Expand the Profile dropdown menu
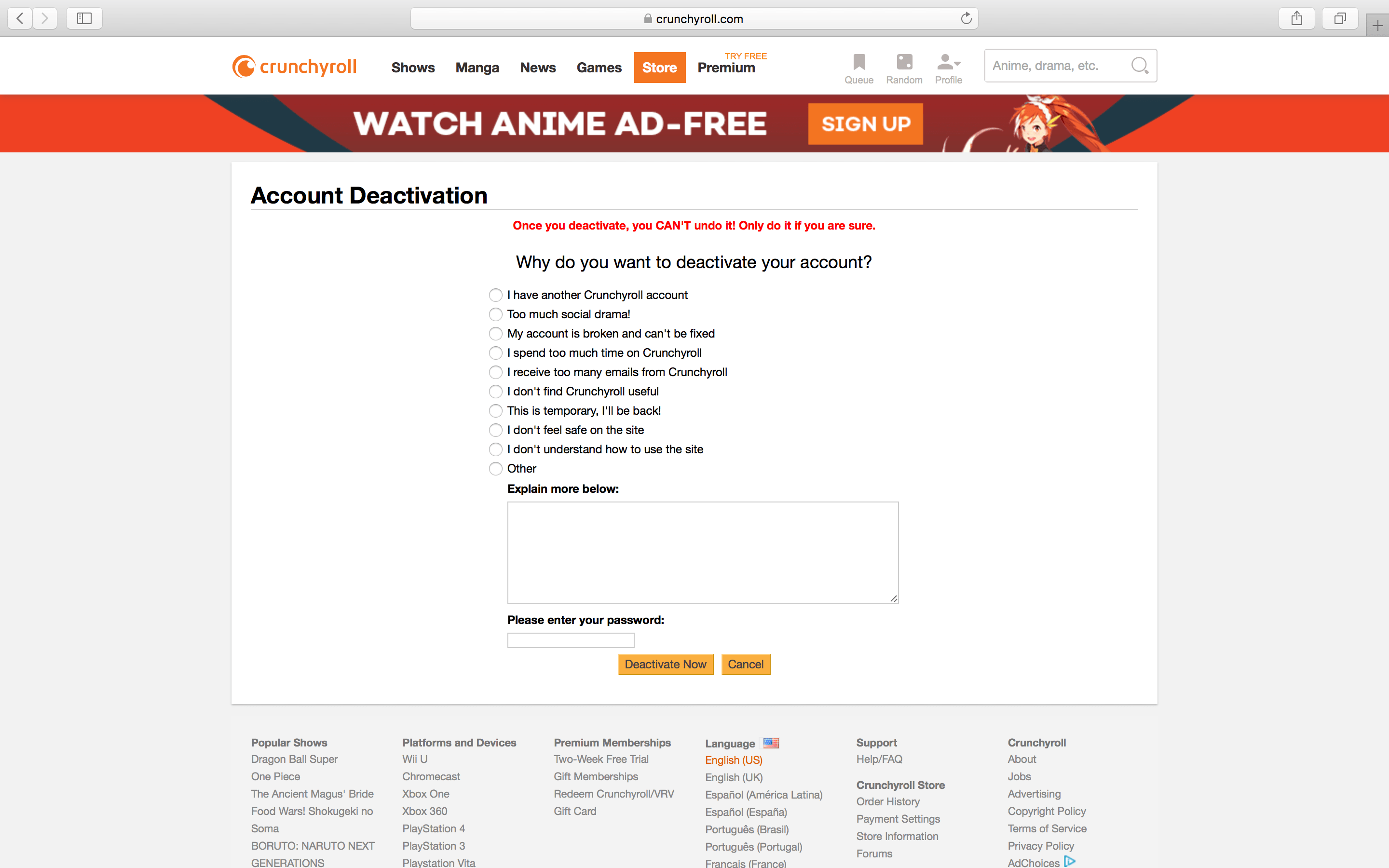The image size is (1389, 868). (x=949, y=62)
